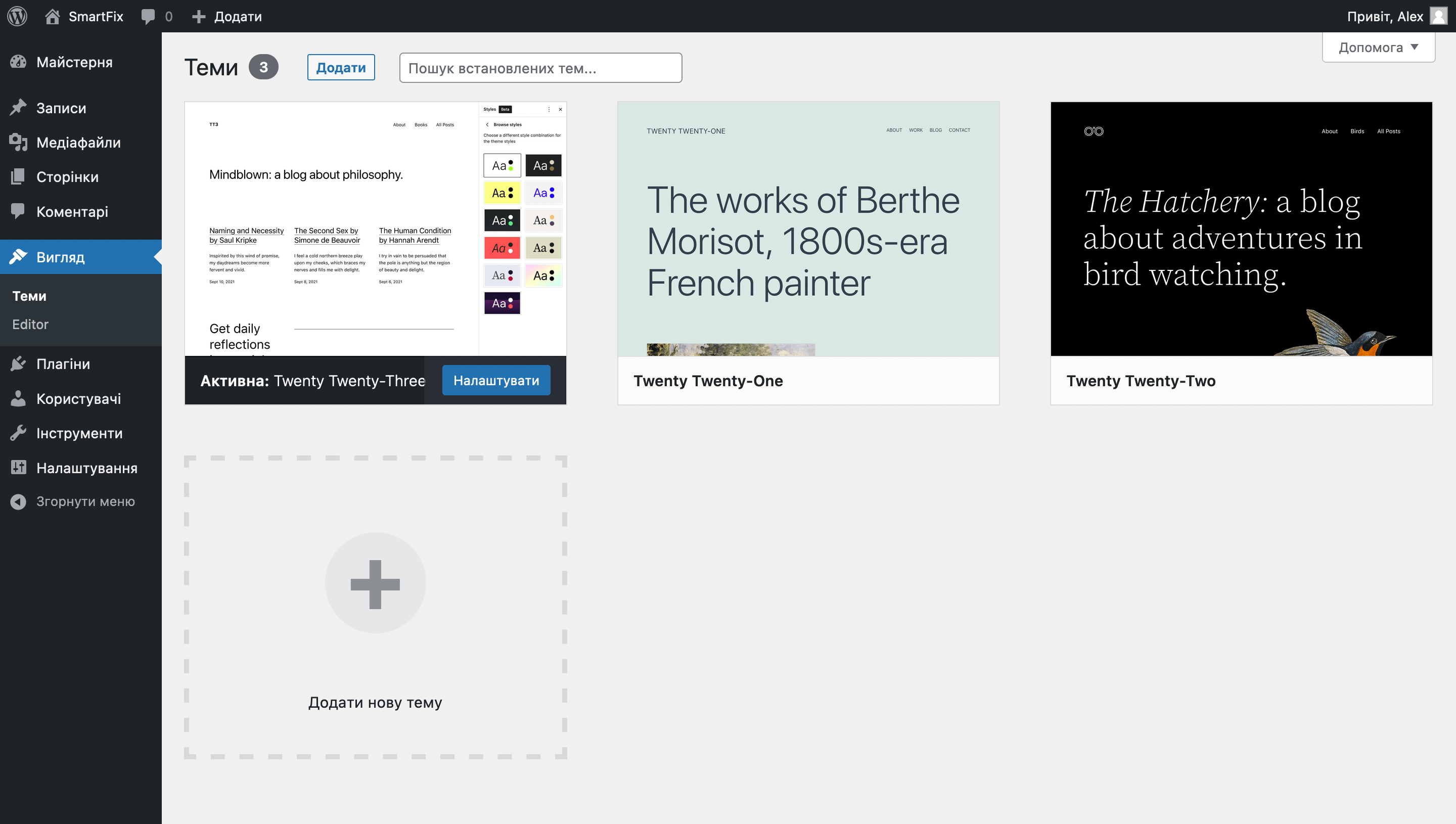Open the SmartFix home icon
The image size is (1456, 824).
tap(52, 16)
